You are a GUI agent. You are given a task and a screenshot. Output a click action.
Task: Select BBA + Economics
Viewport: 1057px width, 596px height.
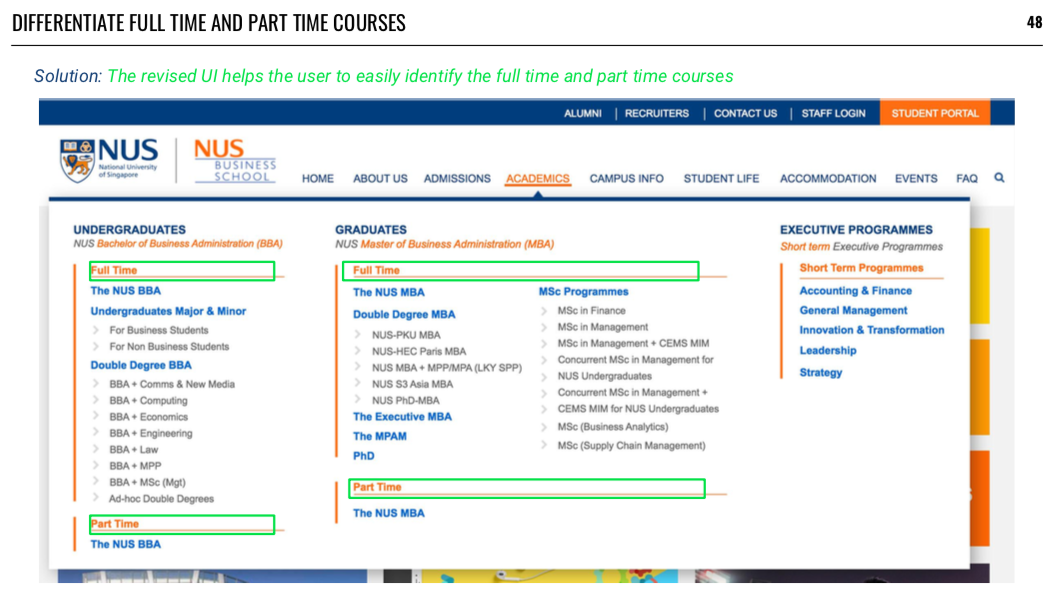[x=148, y=417]
